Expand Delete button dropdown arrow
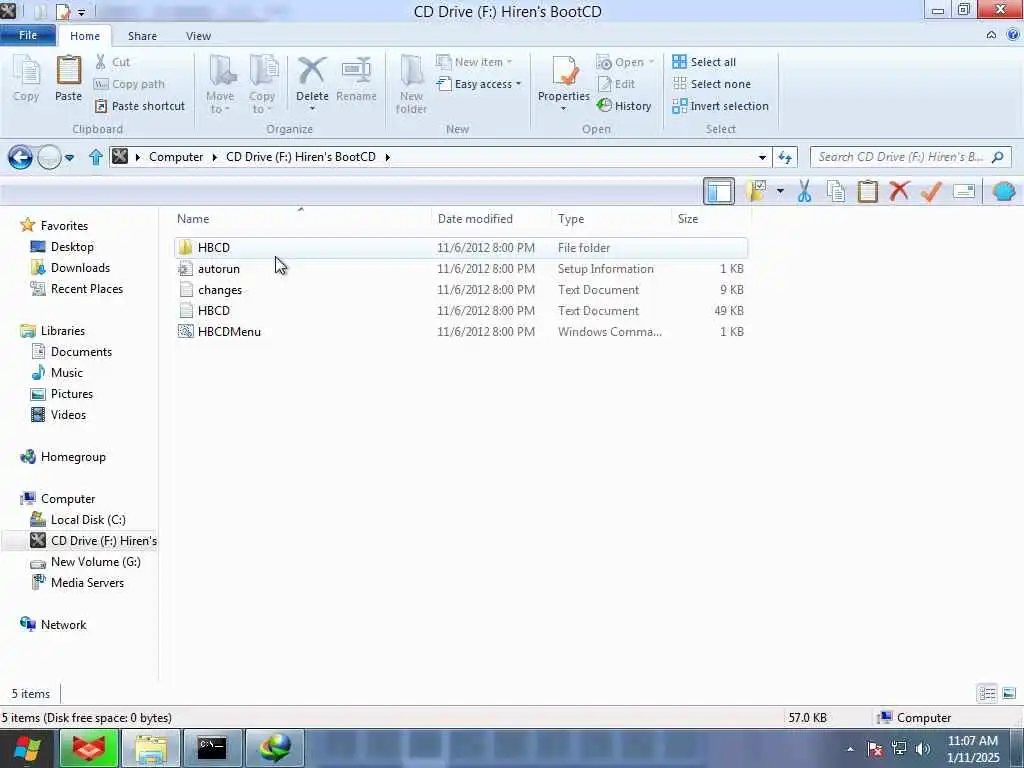The image size is (1024, 768). 312,109
